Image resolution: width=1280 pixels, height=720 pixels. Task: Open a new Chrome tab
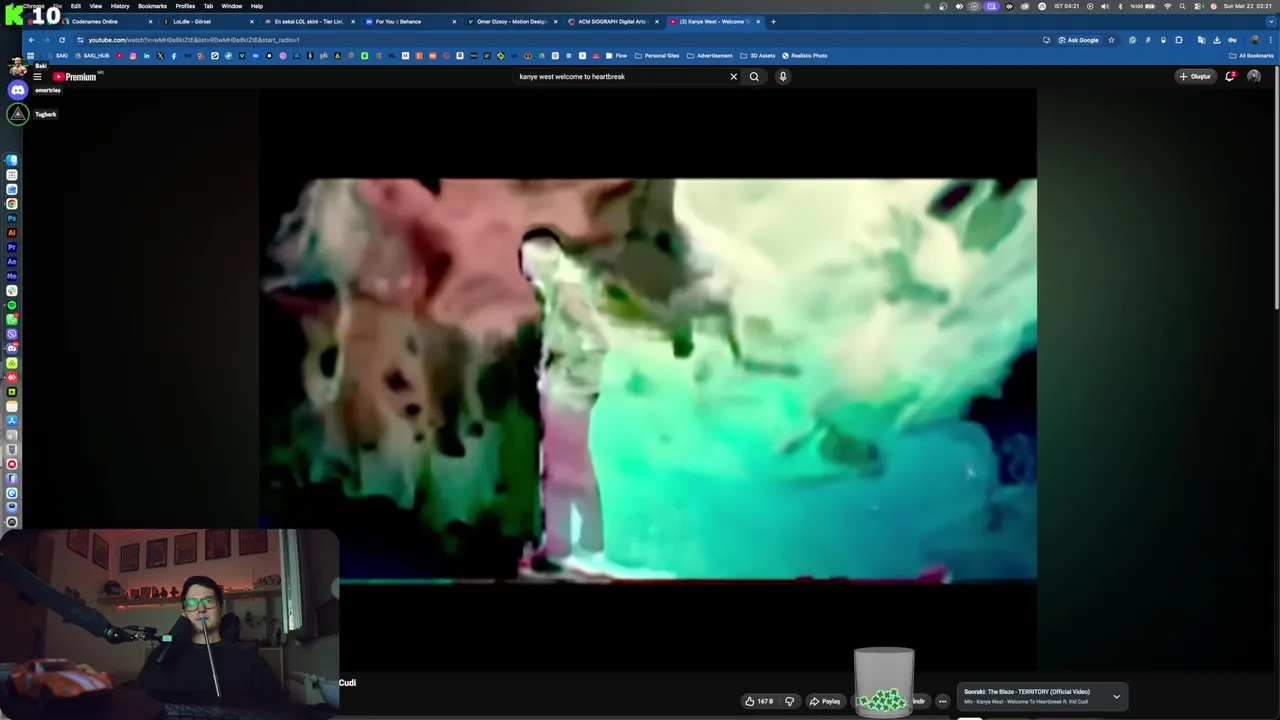[773, 21]
